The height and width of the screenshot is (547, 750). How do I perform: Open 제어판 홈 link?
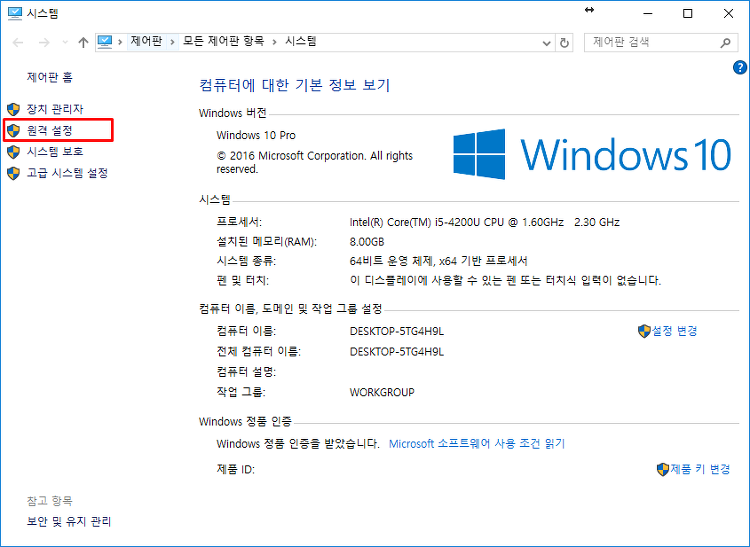pyautogui.click(x=50, y=77)
